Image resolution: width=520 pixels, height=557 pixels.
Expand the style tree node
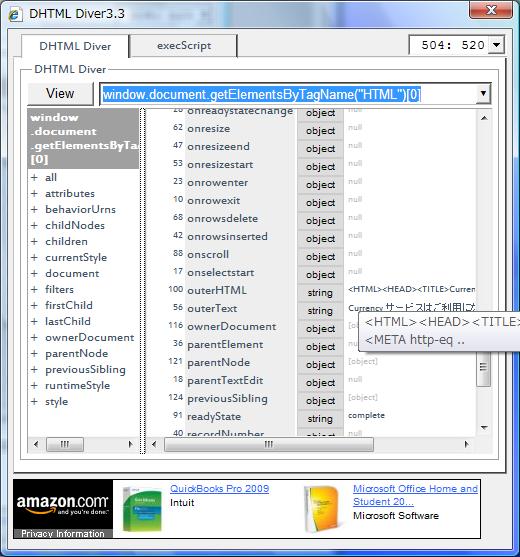pos(34,401)
